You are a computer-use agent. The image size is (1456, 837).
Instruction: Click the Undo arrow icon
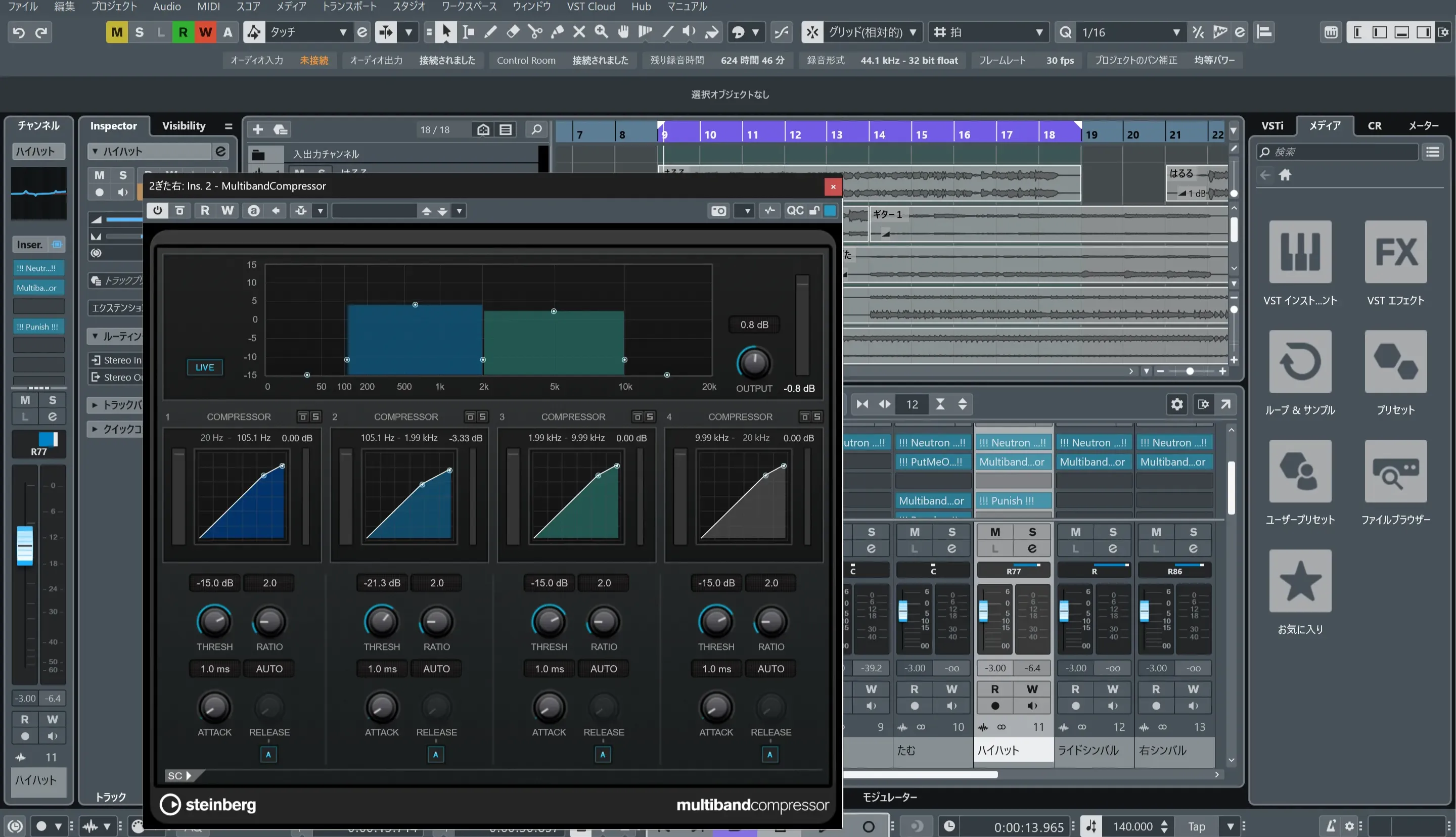tap(18, 32)
